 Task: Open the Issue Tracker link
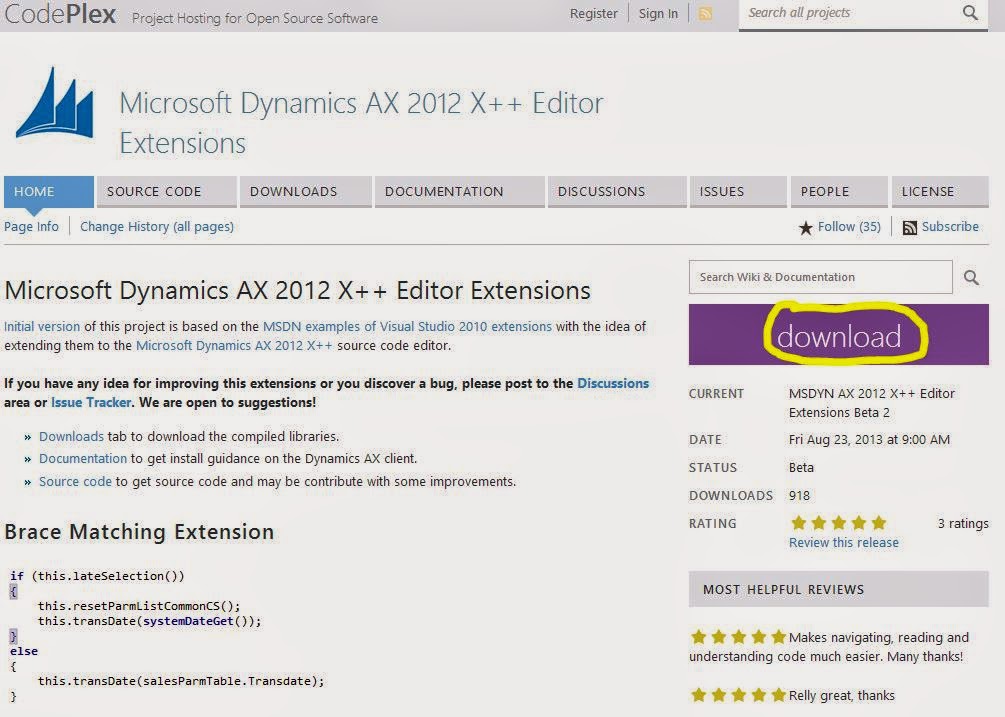[x=90, y=401]
